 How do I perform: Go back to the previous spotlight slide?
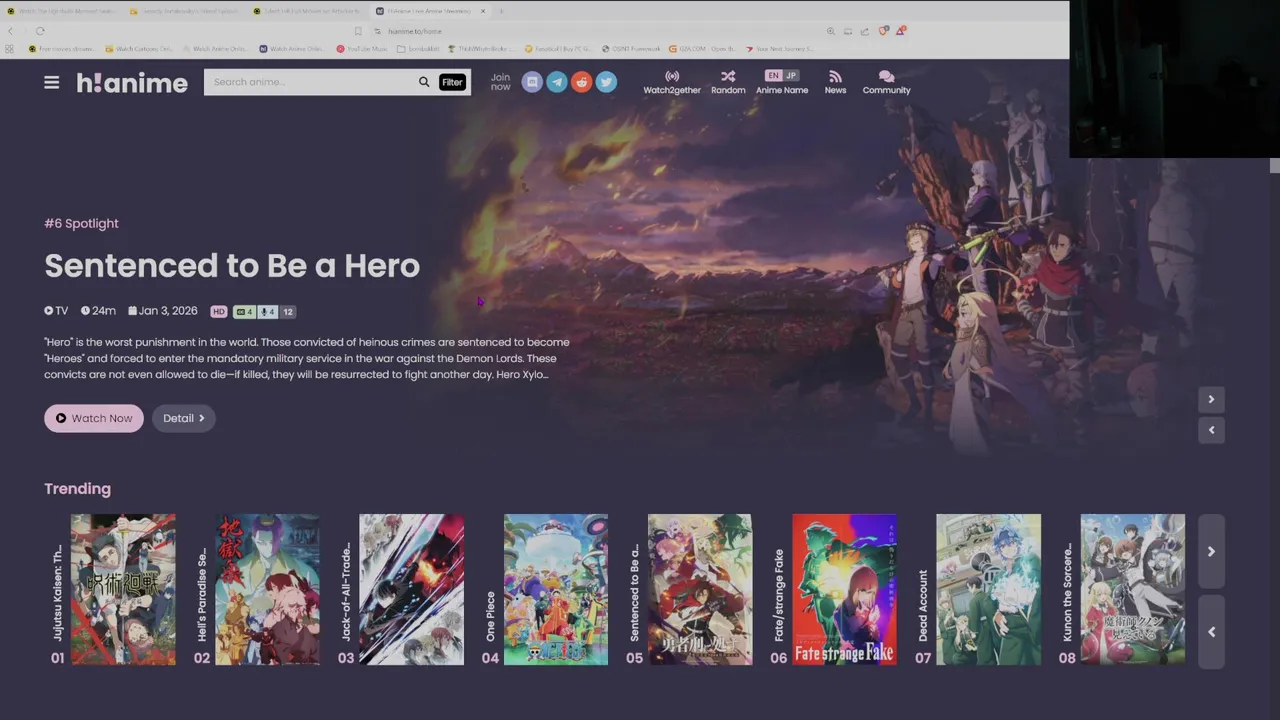[1211, 430]
